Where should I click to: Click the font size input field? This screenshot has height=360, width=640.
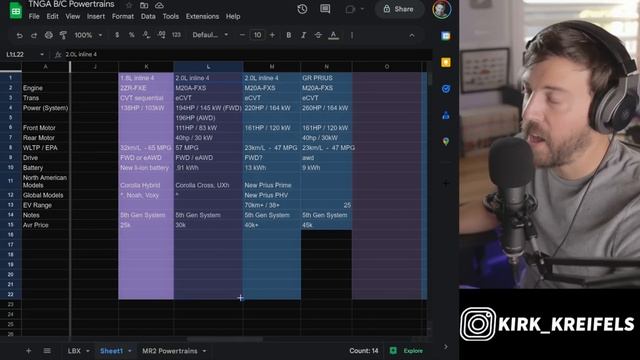point(258,36)
